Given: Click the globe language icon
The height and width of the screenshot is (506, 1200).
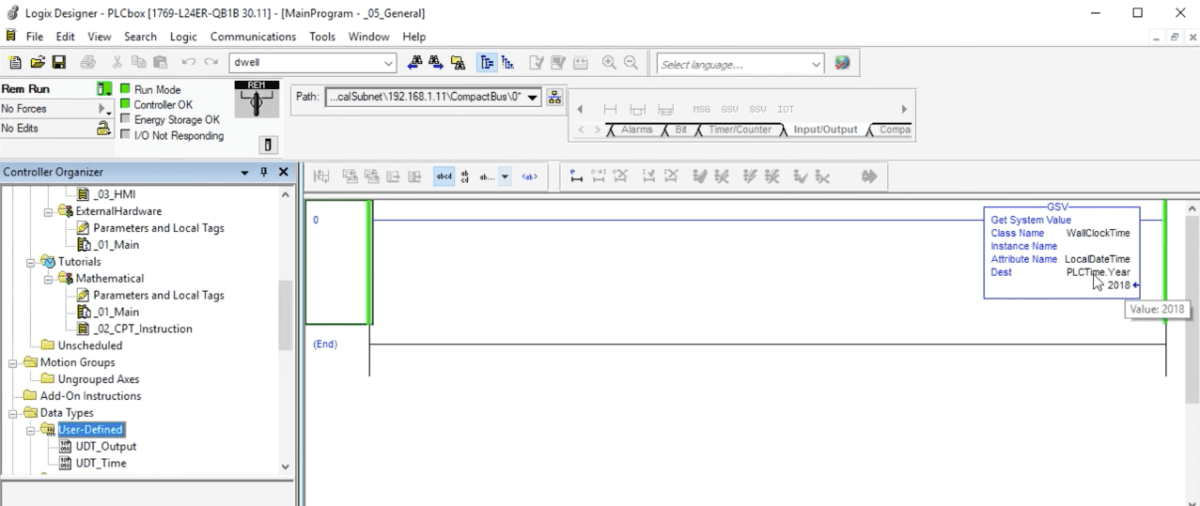Looking at the screenshot, I should (842, 63).
